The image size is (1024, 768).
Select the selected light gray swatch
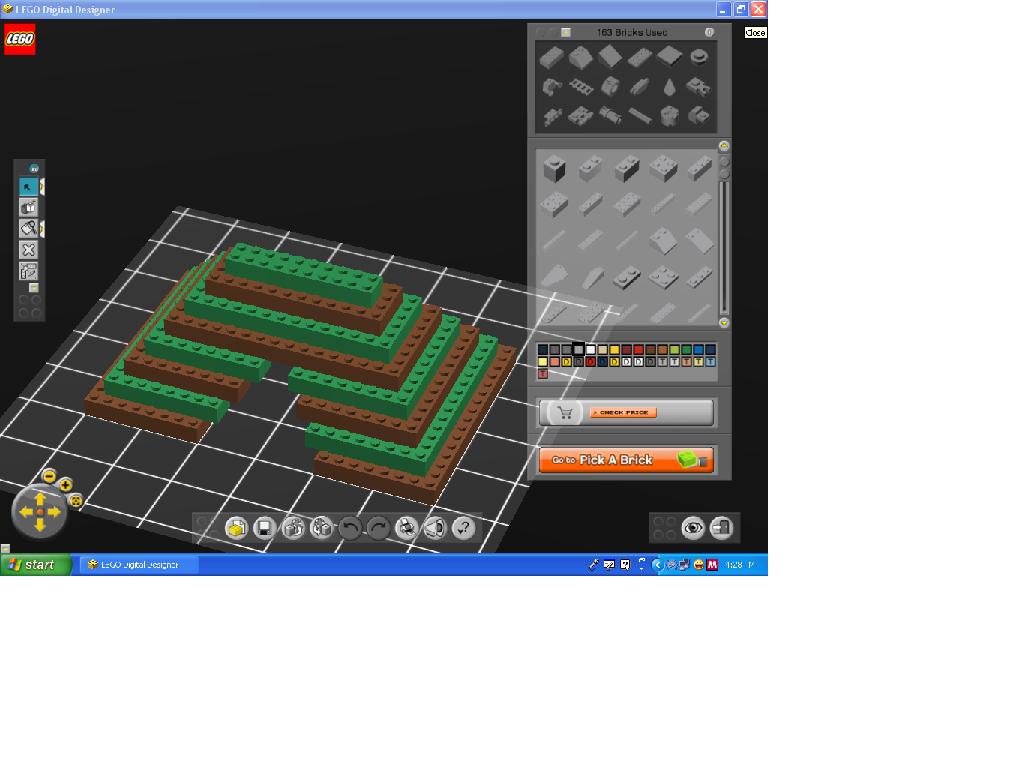click(578, 350)
